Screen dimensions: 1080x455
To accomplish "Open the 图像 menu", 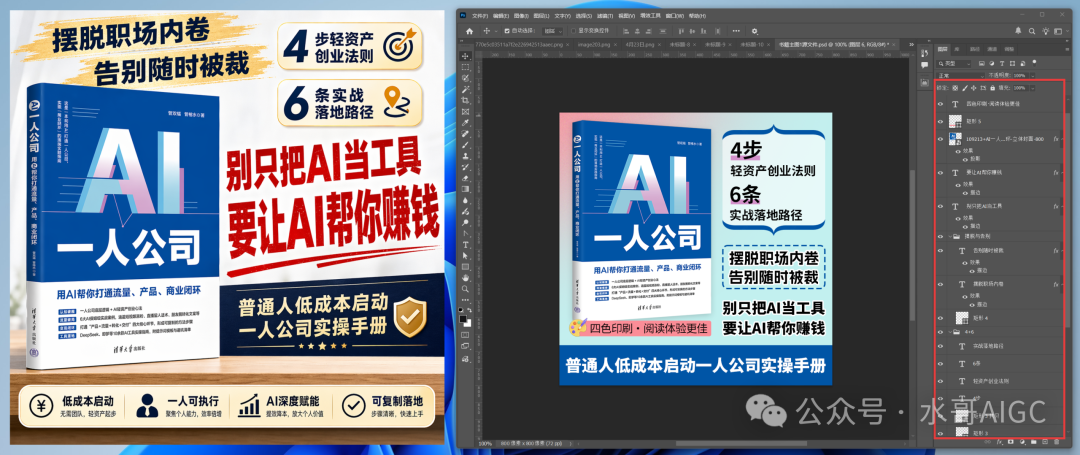I will (521, 16).
